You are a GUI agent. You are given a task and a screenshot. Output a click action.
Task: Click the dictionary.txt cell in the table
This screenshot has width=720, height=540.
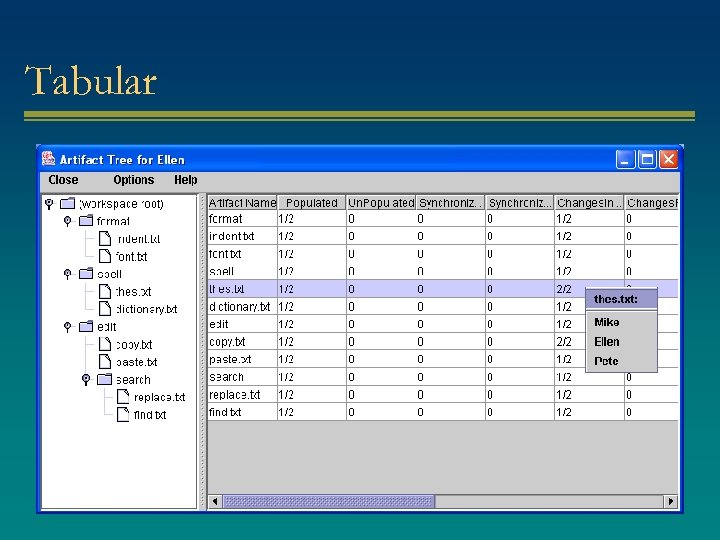pyautogui.click(x=242, y=306)
